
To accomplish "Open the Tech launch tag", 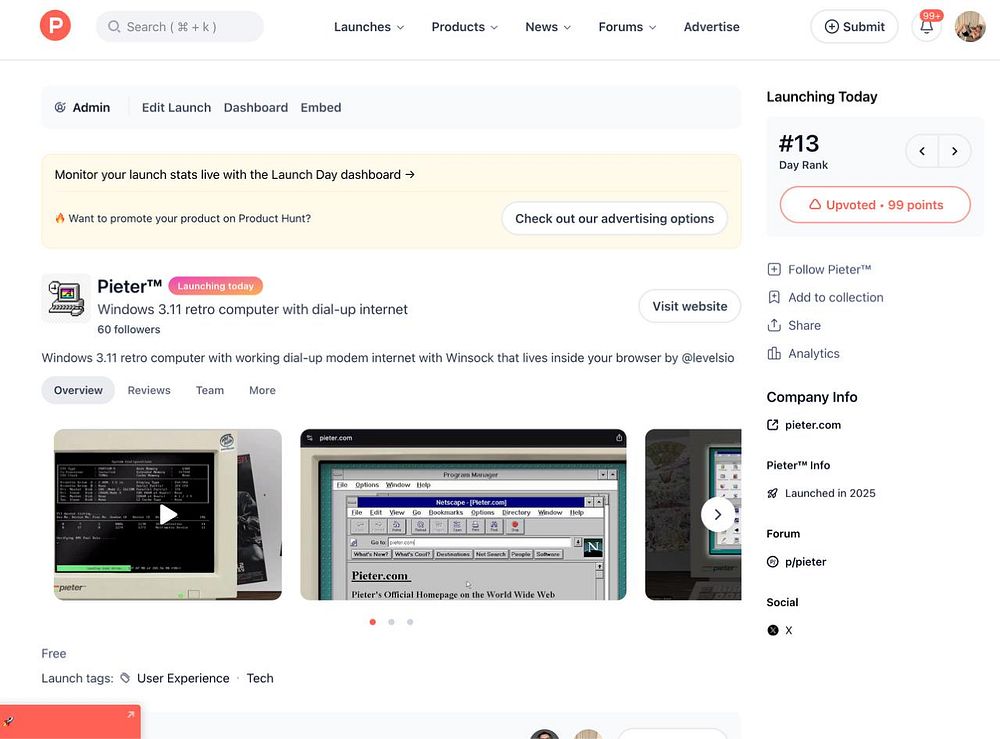I will (260, 678).
